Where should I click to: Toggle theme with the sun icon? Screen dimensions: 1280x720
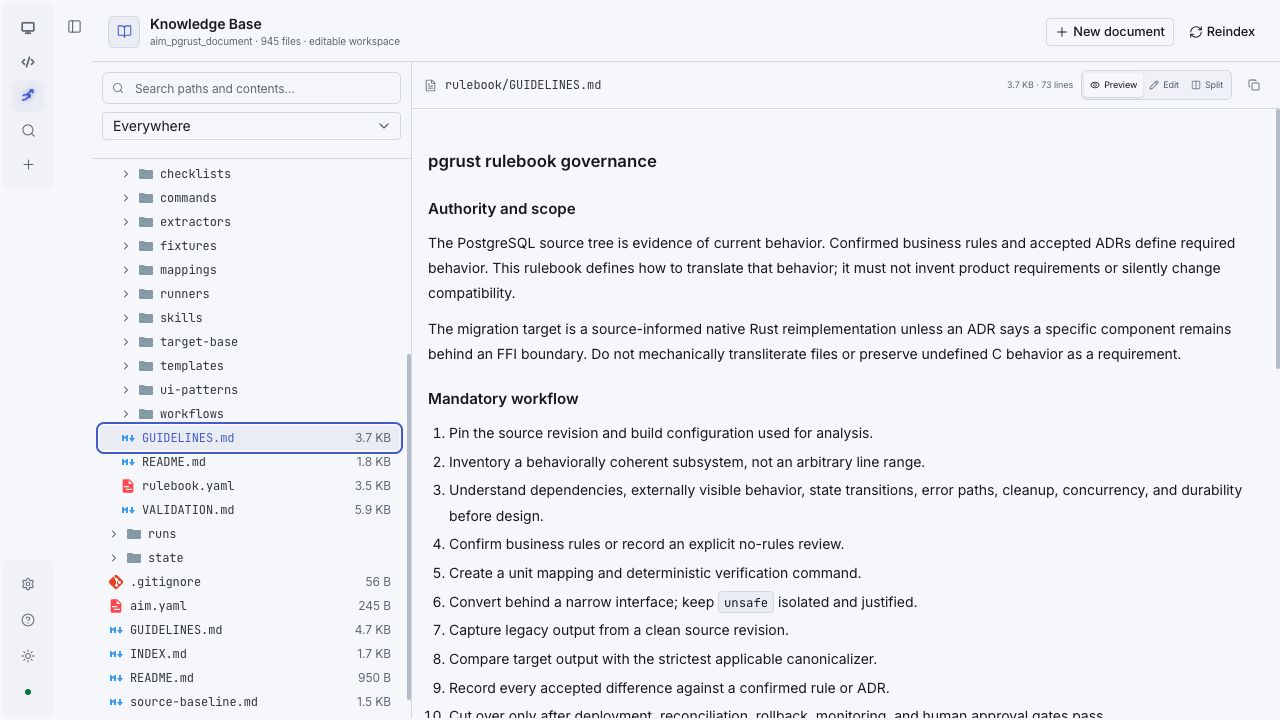[x=28, y=656]
